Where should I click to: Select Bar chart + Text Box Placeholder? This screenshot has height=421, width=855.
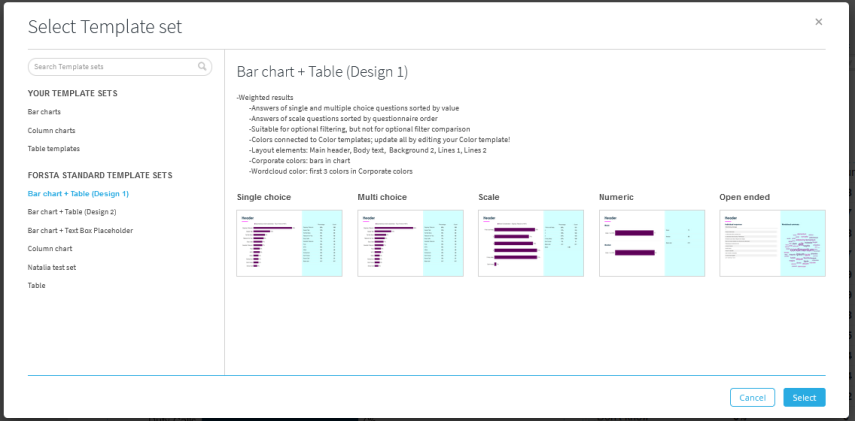tap(81, 230)
